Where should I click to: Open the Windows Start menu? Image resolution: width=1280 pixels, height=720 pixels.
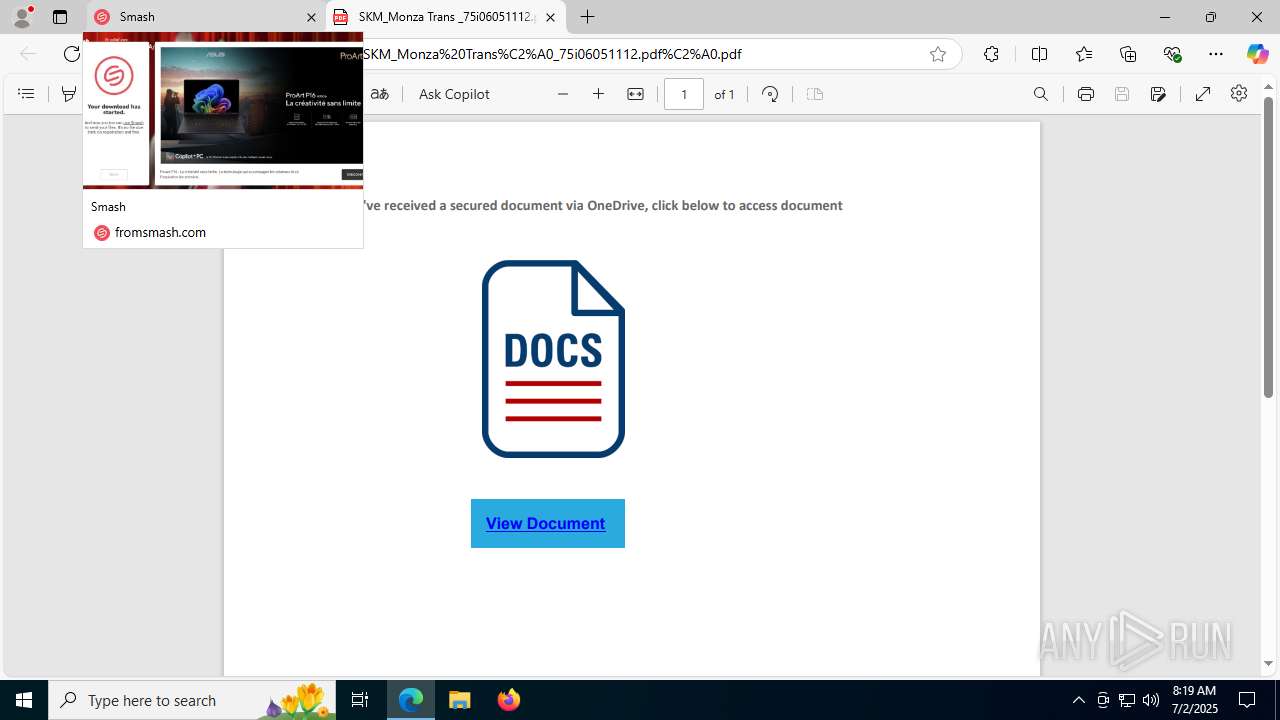(24, 700)
